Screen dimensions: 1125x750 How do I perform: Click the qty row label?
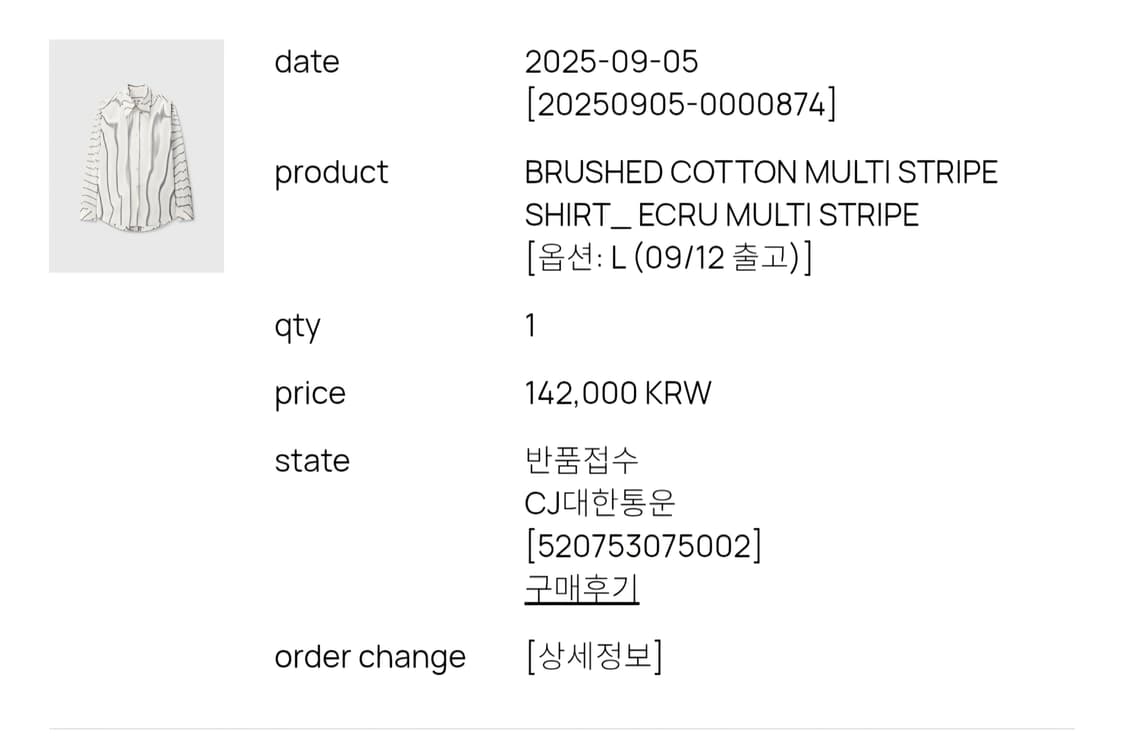(x=297, y=324)
